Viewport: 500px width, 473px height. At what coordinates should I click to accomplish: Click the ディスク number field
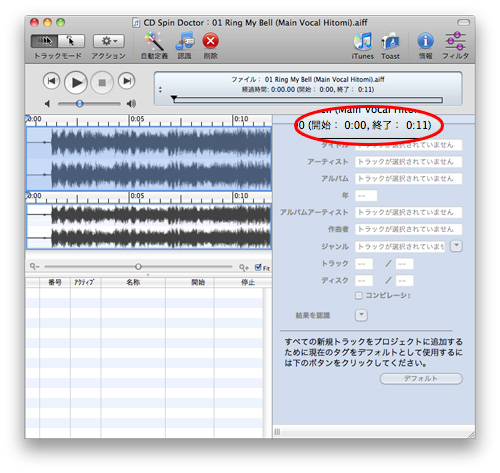[364, 281]
